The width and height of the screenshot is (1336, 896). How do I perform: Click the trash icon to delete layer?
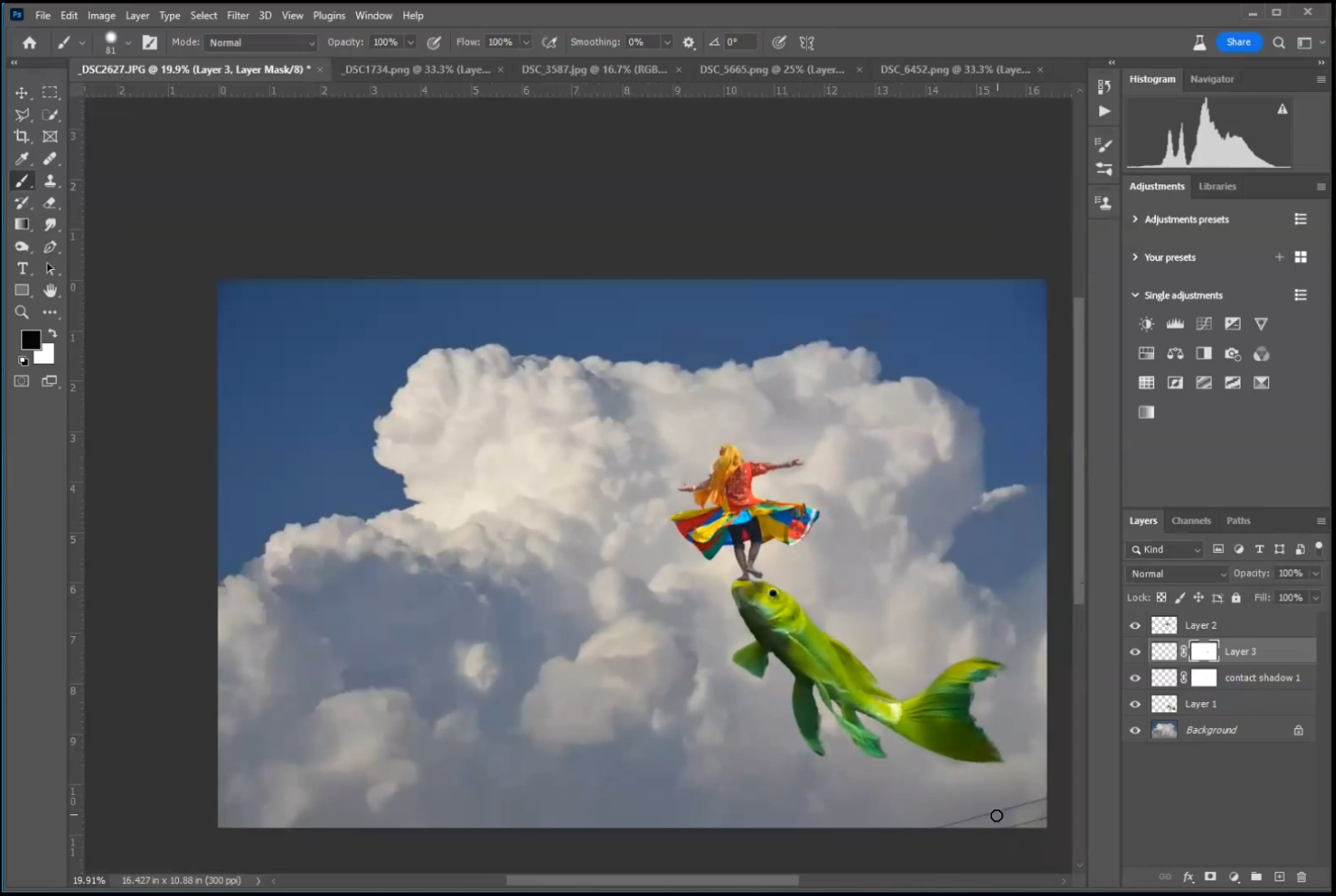click(1301, 877)
